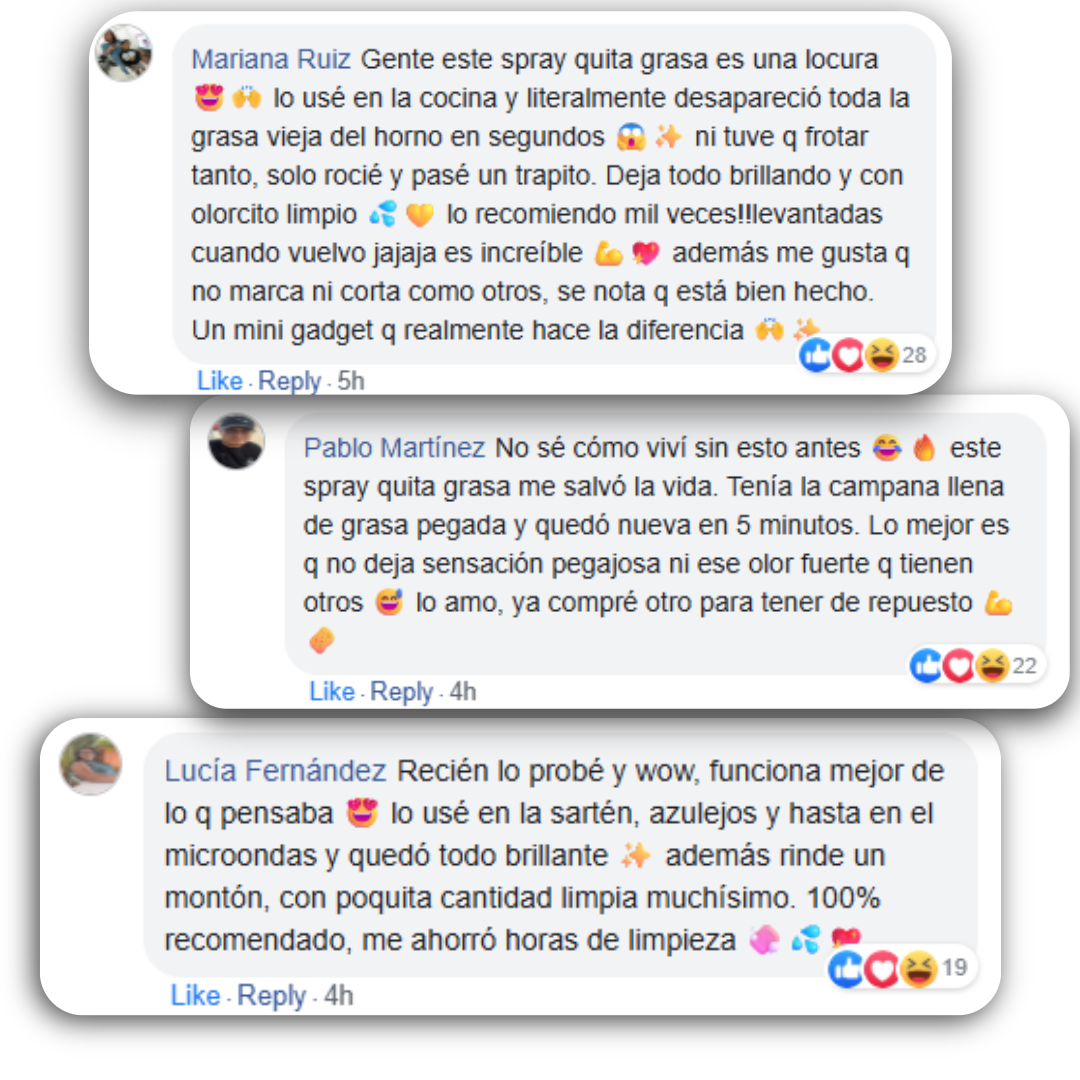Open Pablo Martínez's profile name link

(395, 448)
